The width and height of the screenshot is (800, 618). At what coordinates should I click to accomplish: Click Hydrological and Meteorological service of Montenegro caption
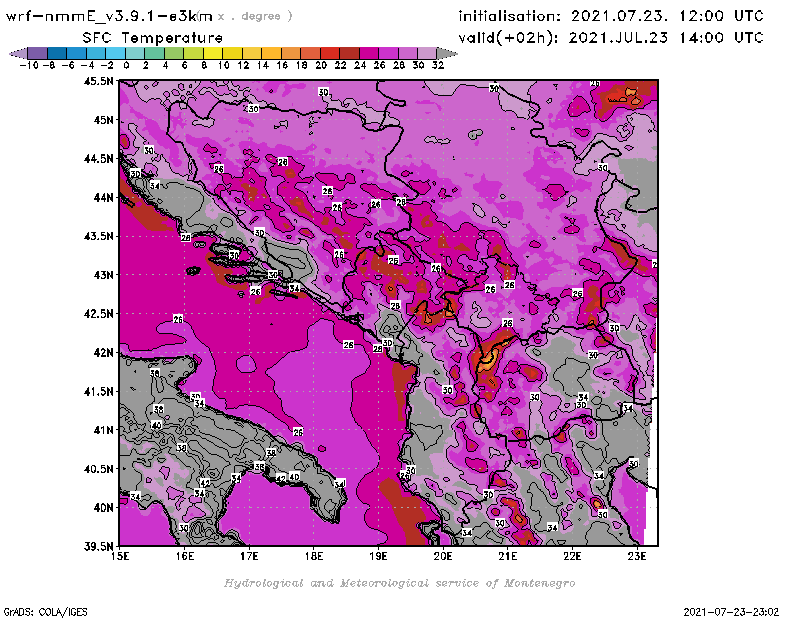click(x=399, y=583)
